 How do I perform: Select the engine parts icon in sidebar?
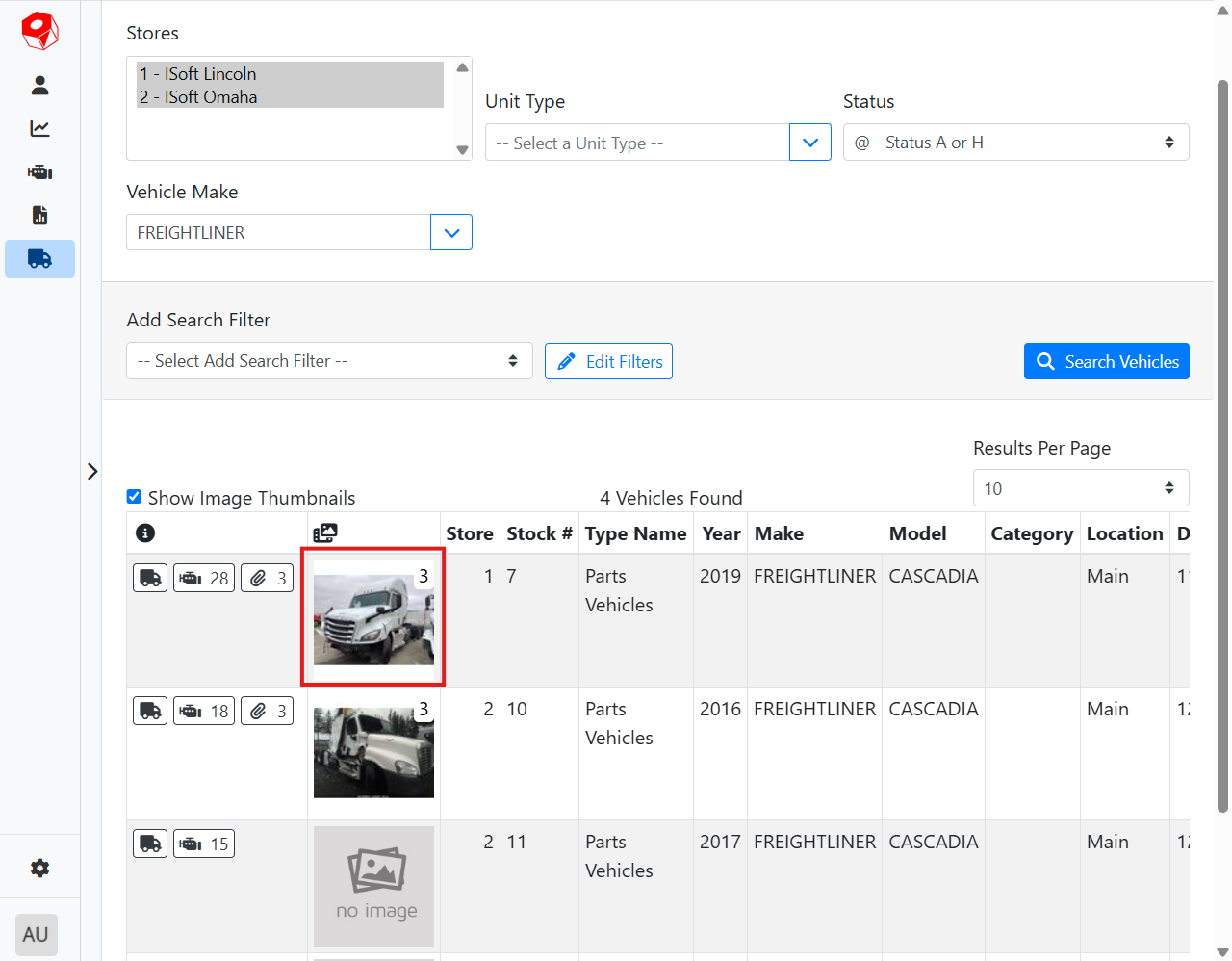(x=39, y=171)
